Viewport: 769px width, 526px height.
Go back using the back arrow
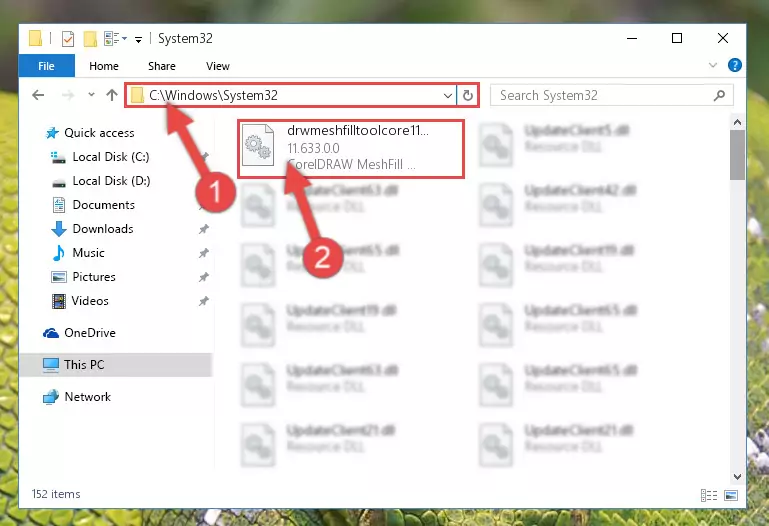click(38, 95)
